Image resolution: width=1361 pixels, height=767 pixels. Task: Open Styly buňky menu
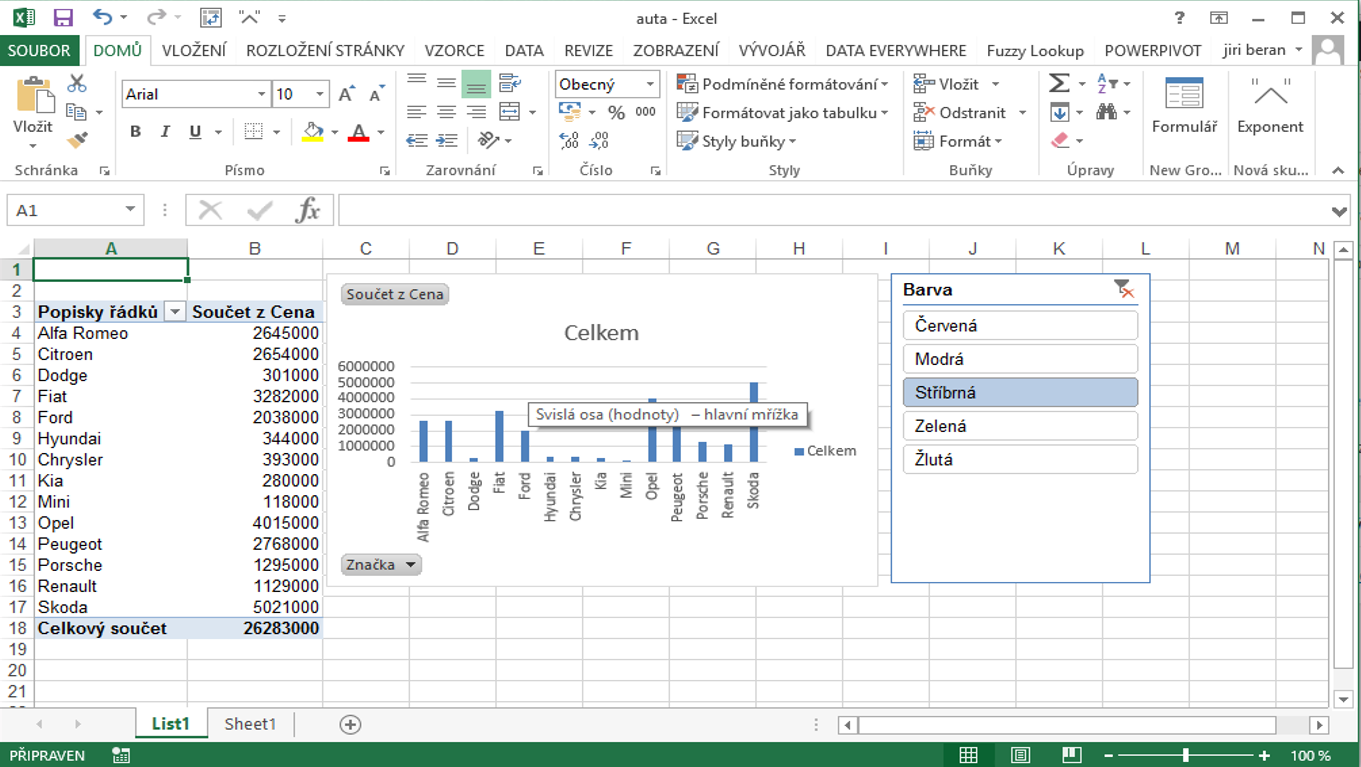click(x=737, y=141)
